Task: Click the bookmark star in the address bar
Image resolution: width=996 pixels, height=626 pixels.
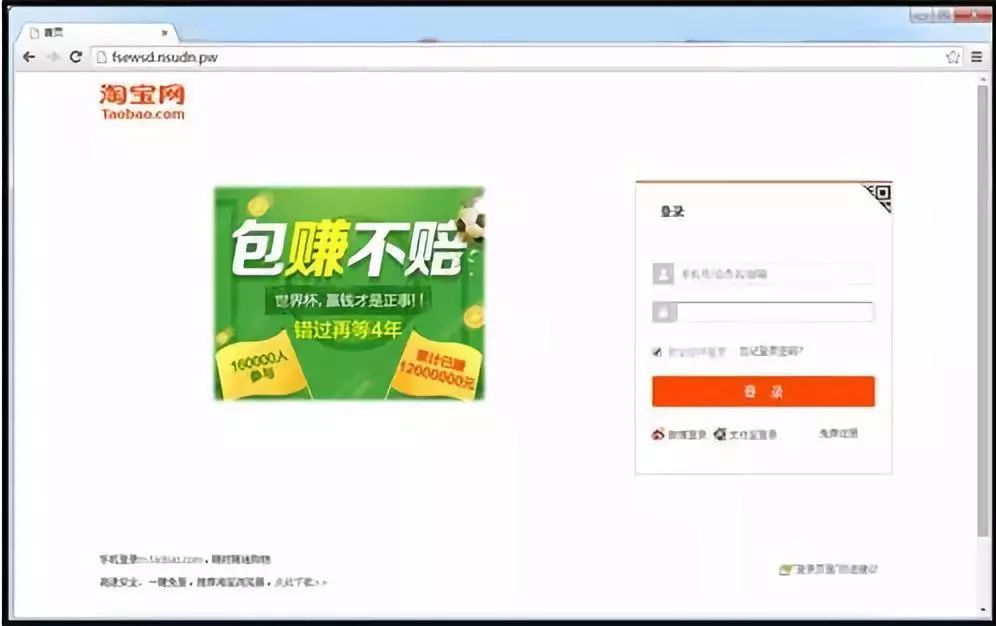Action: pyautogui.click(x=954, y=57)
